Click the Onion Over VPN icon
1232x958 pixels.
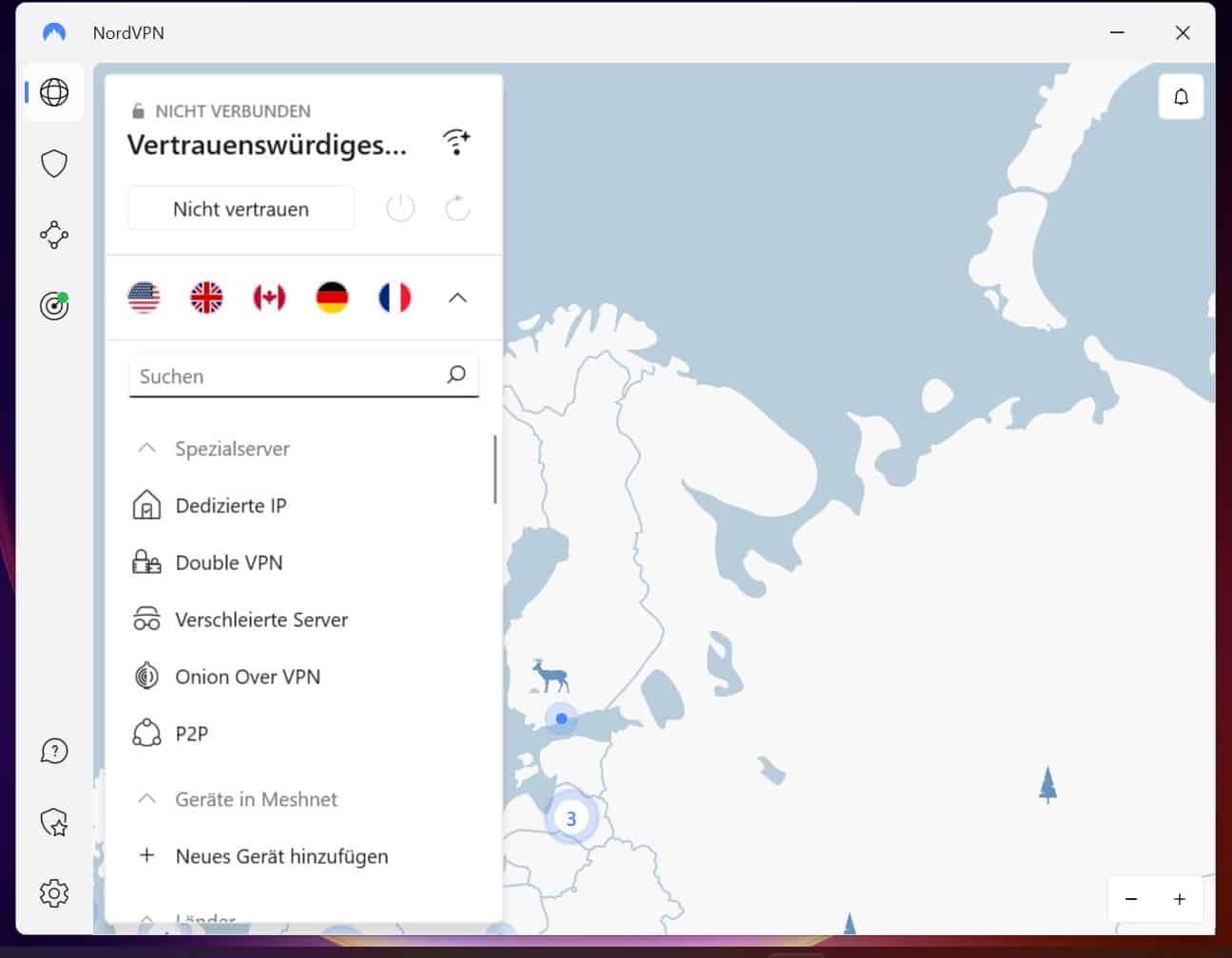(x=146, y=677)
